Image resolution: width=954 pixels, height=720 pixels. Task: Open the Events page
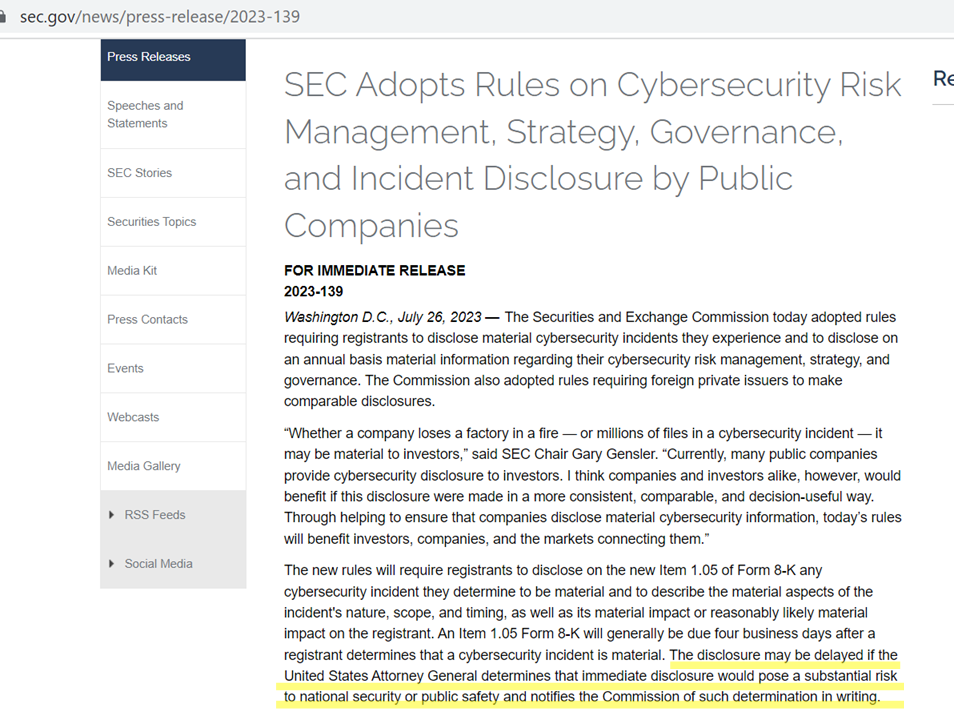pos(125,369)
